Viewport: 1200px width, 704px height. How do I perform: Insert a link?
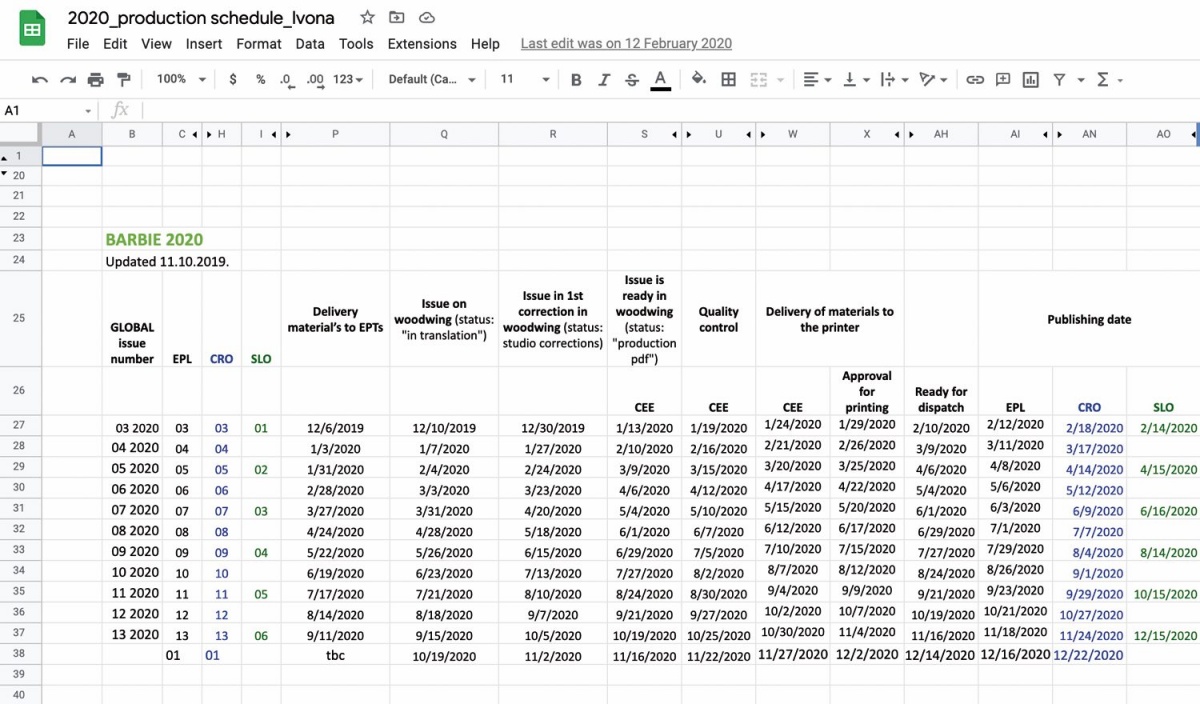point(975,80)
